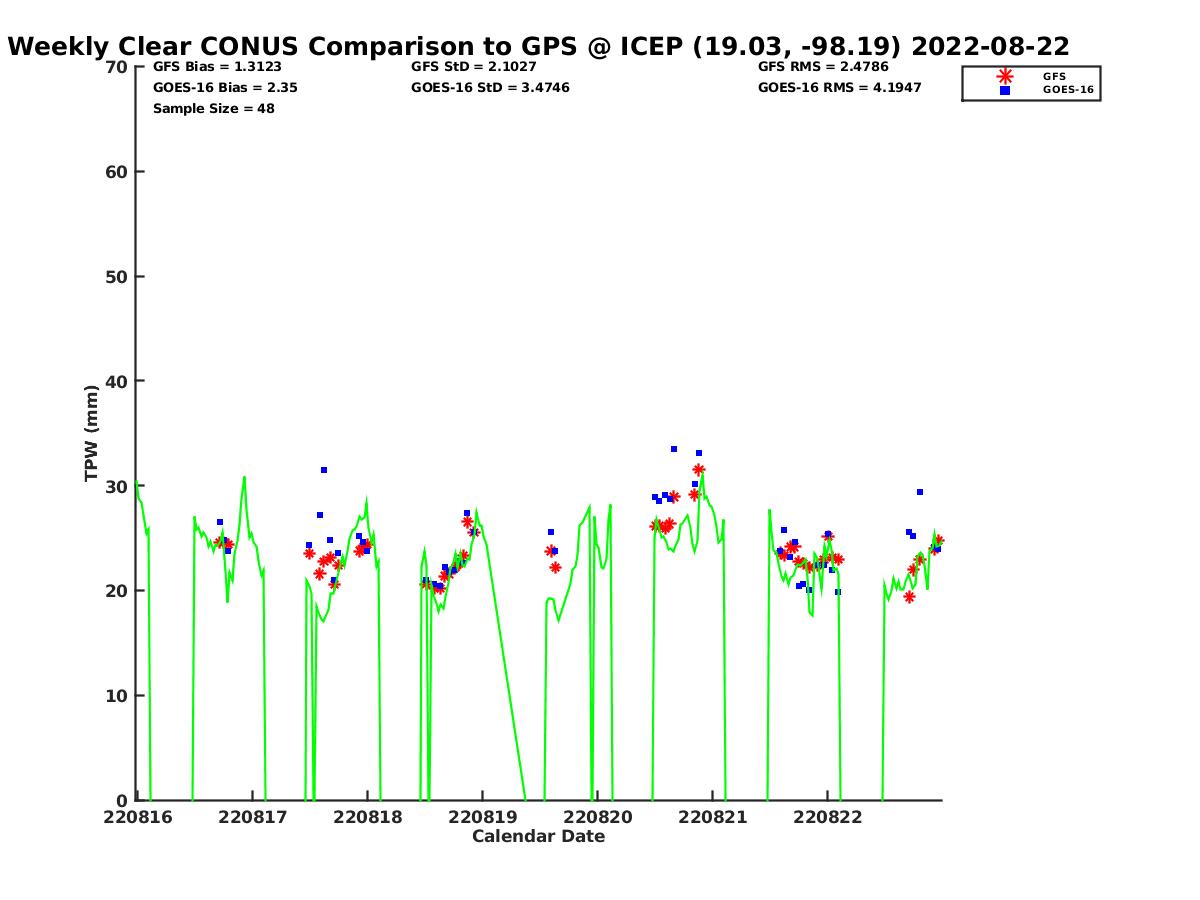Click the GFS Bias = 1.3123 annotation
This screenshot has width=1200, height=900.
pos(217,67)
